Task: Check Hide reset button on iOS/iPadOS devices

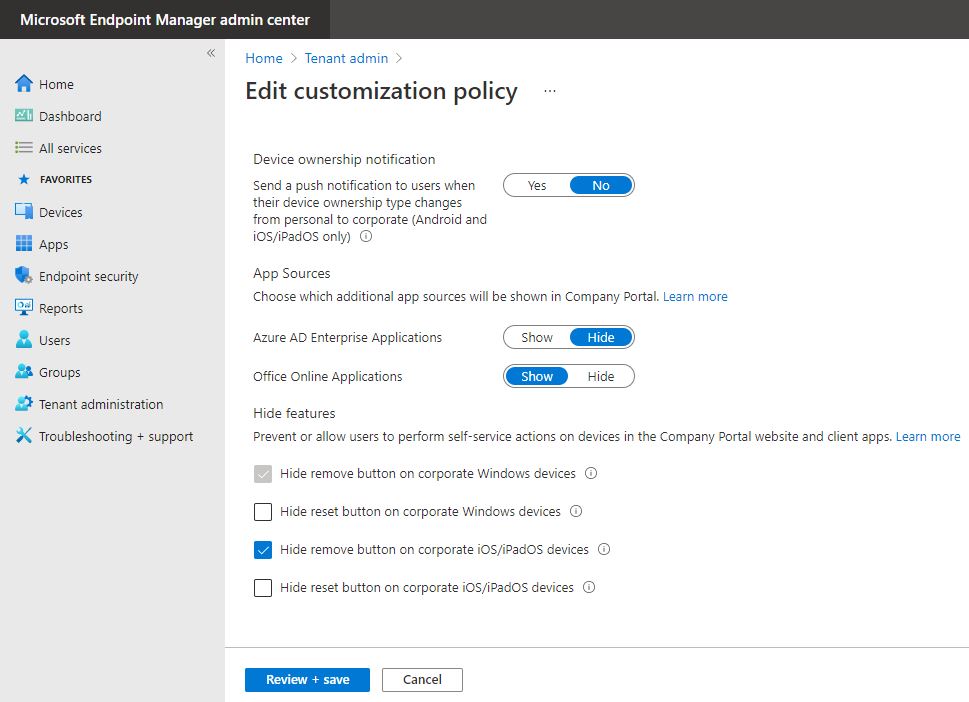Action: pos(263,588)
